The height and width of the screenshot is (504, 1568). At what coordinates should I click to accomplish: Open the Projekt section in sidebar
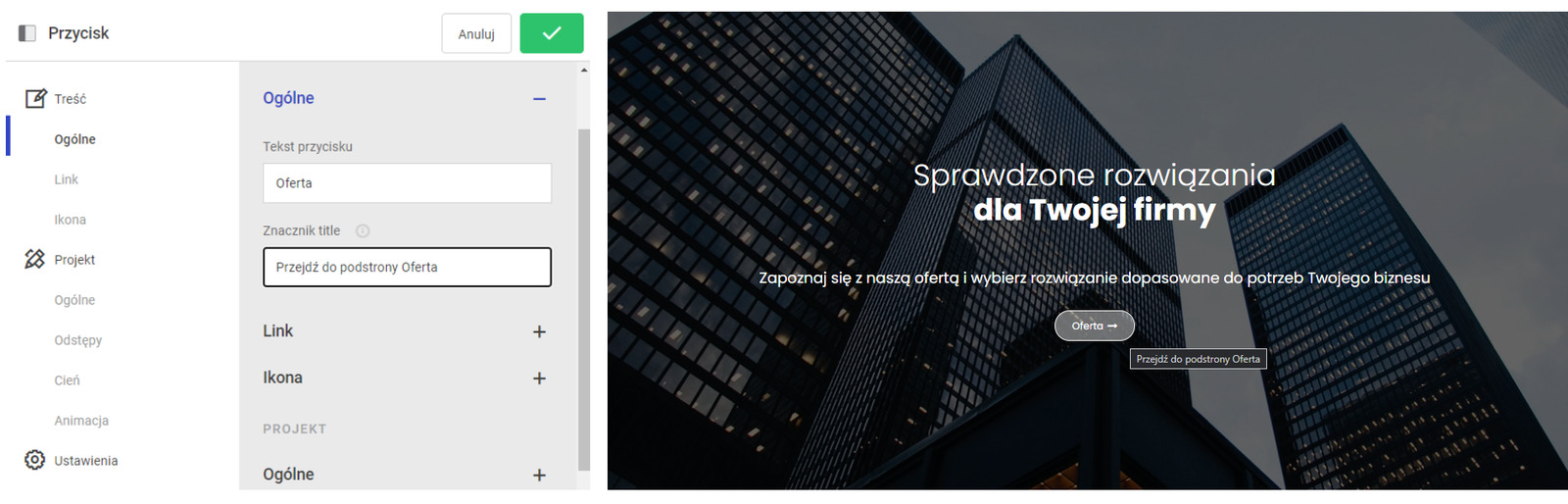tap(74, 260)
